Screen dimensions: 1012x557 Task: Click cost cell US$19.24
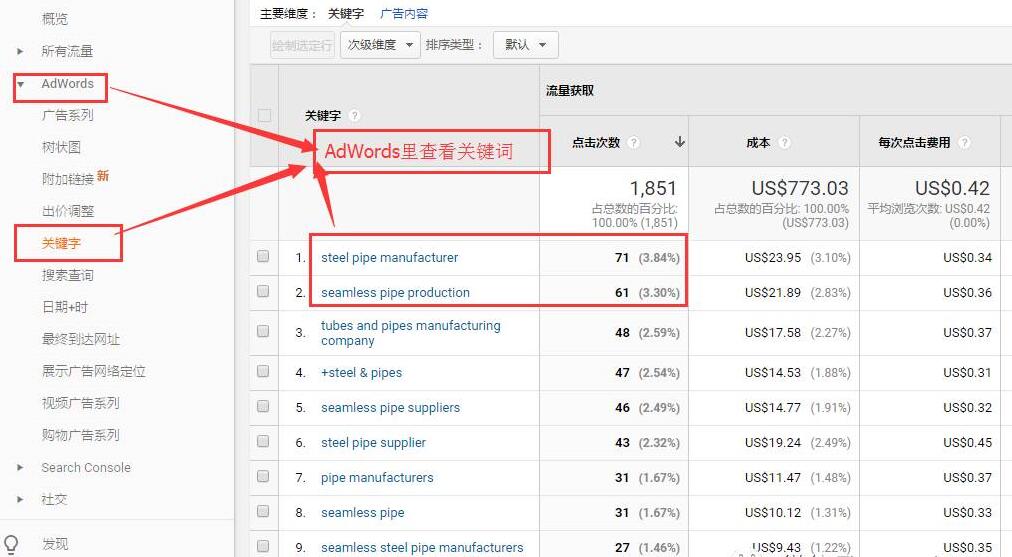tap(773, 443)
